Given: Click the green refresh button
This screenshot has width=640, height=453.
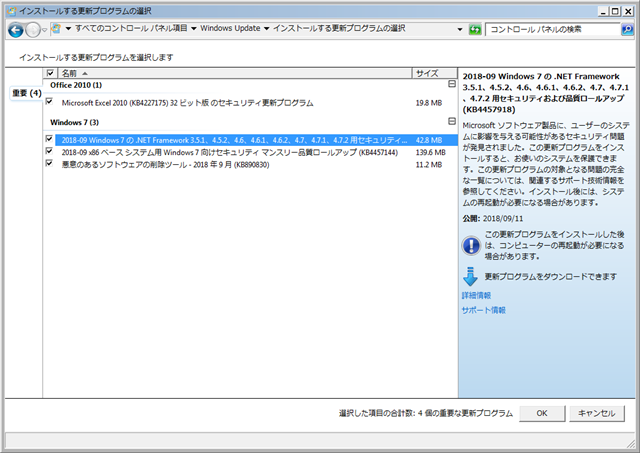Looking at the screenshot, I should click(475, 29).
